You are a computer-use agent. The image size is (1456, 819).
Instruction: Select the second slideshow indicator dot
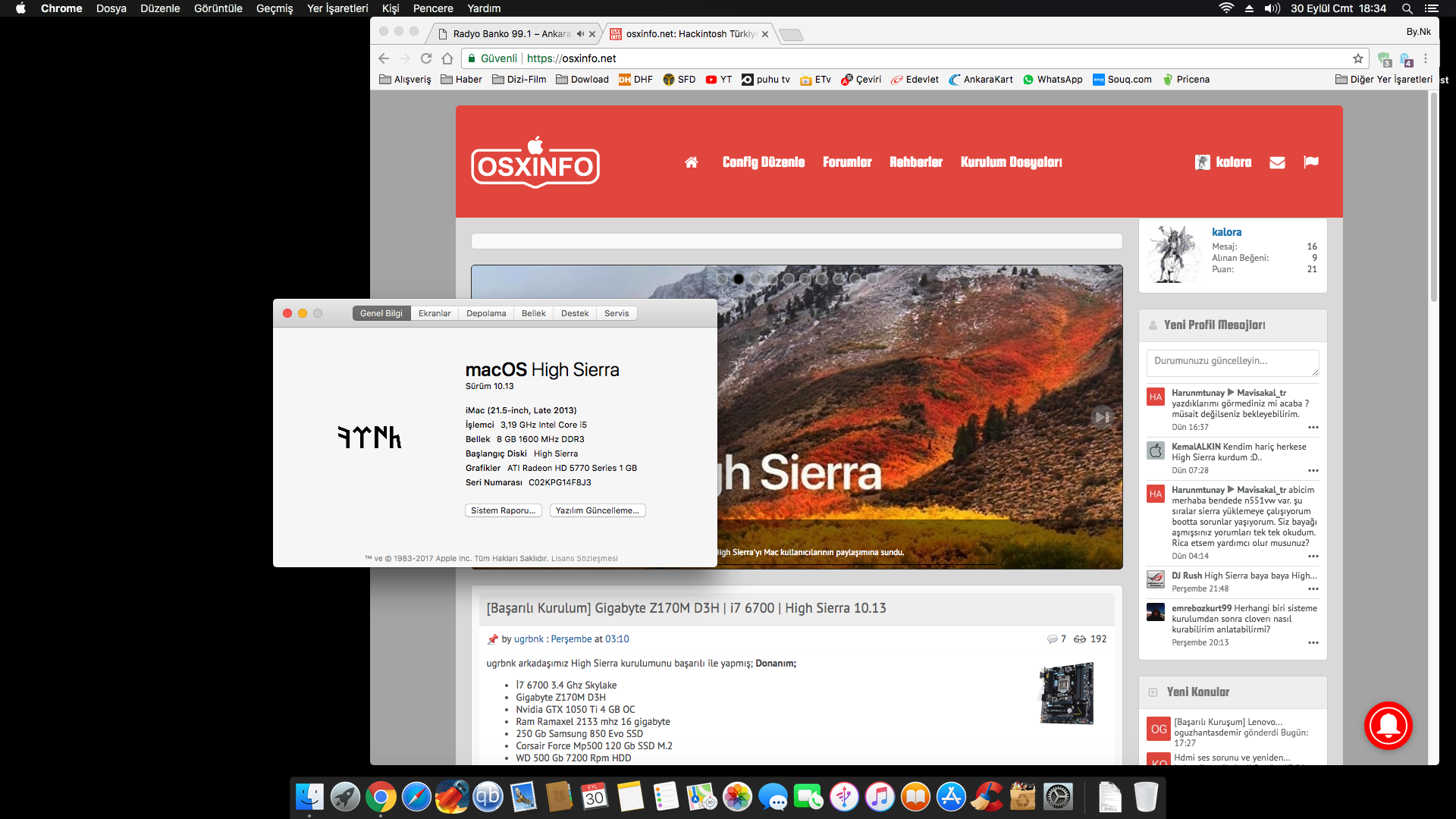click(x=739, y=279)
